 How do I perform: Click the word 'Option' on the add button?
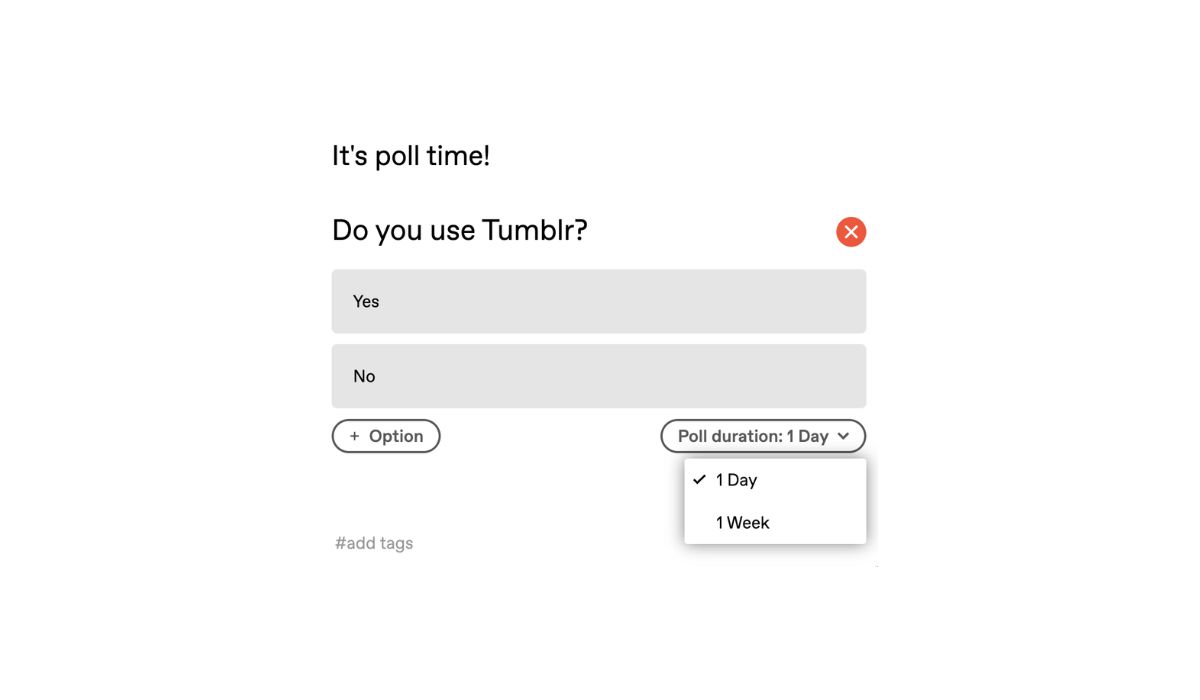point(396,436)
